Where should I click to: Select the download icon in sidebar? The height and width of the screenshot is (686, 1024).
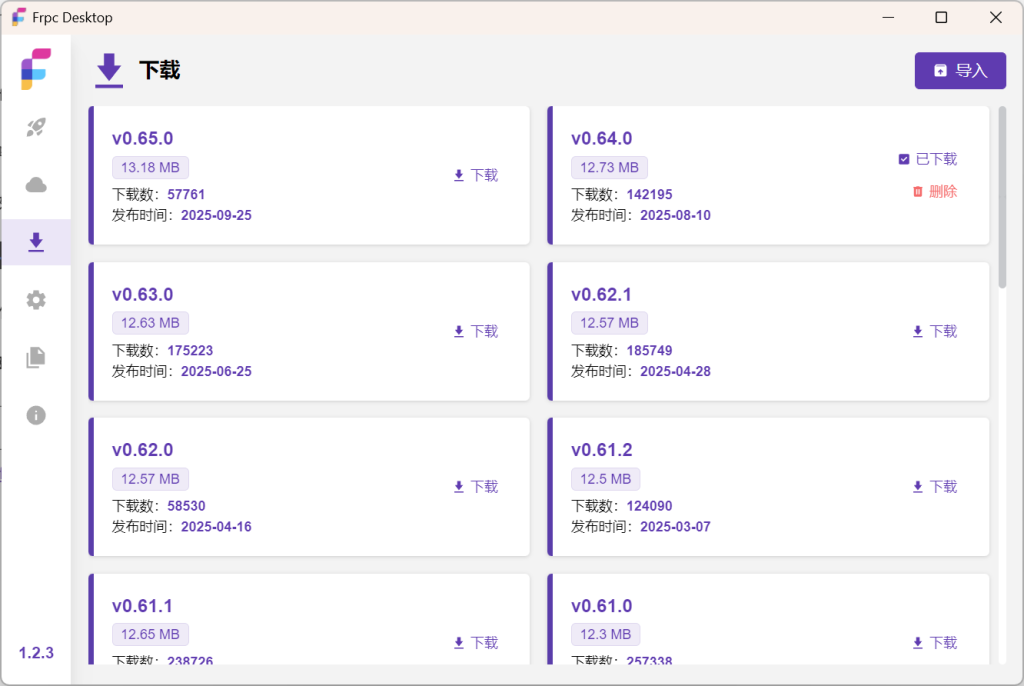[36, 242]
